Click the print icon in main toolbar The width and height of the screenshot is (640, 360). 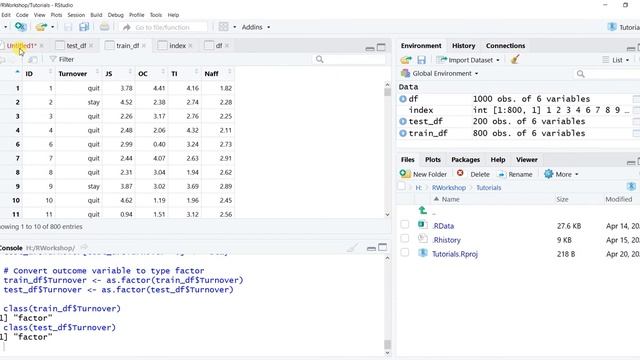click(x=104, y=27)
